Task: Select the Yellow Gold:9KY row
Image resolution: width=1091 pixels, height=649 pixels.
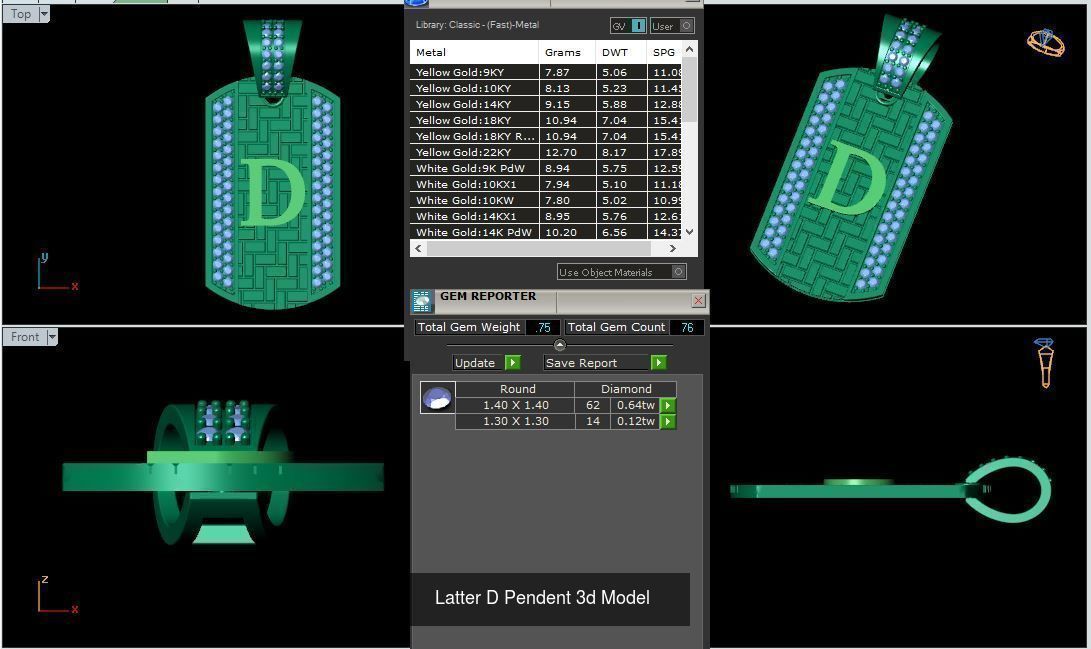Action: click(546, 72)
